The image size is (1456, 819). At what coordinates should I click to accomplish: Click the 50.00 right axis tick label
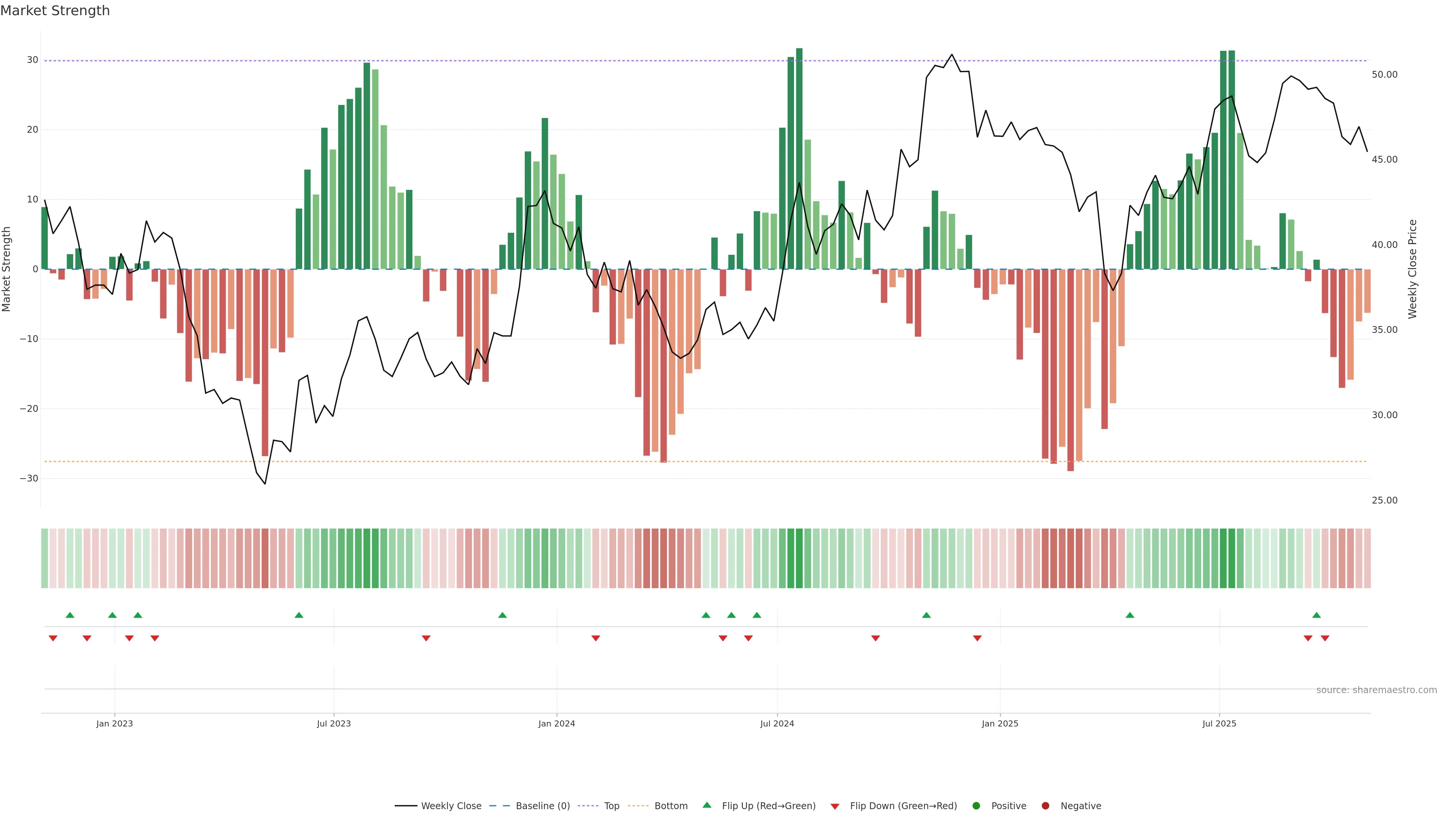coord(1384,75)
